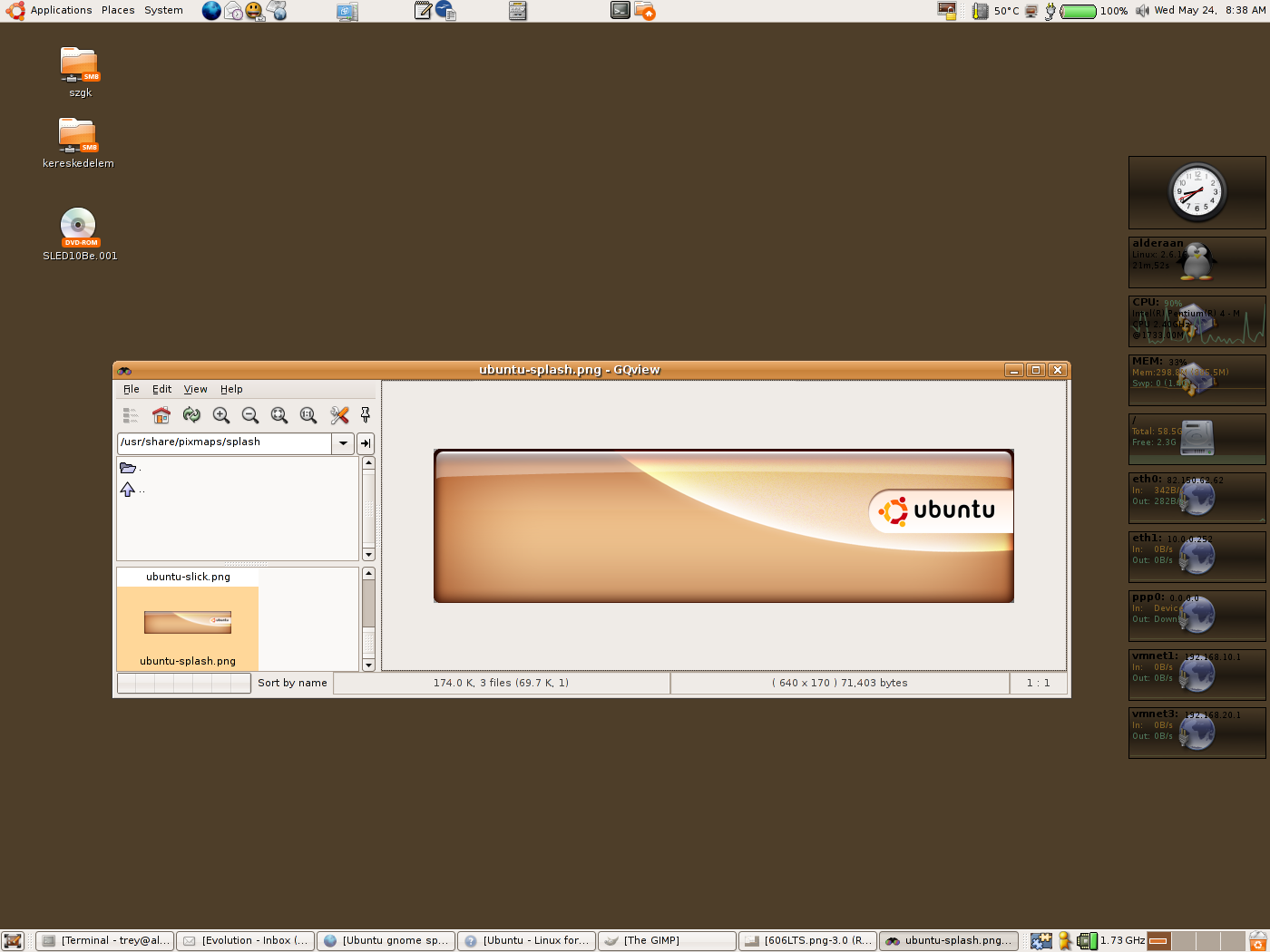The width and height of the screenshot is (1270, 952).
Task: Open the Edit menu in GQview
Action: click(162, 389)
